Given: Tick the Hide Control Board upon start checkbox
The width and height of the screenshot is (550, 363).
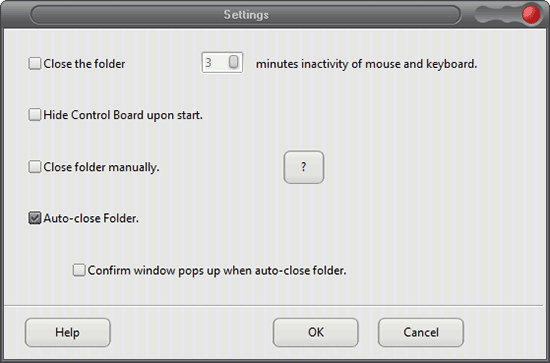Looking at the screenshot, I should tap(34, 115).
